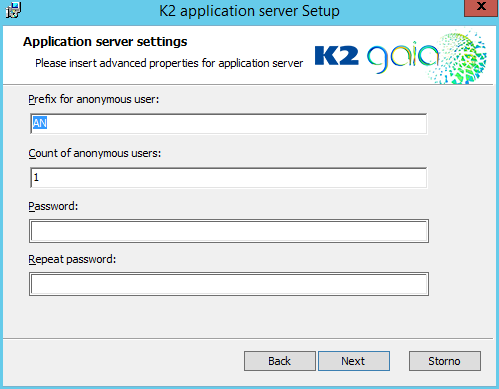Click into the Password input box
Viewport: 499px width, 389px height.
229,231
